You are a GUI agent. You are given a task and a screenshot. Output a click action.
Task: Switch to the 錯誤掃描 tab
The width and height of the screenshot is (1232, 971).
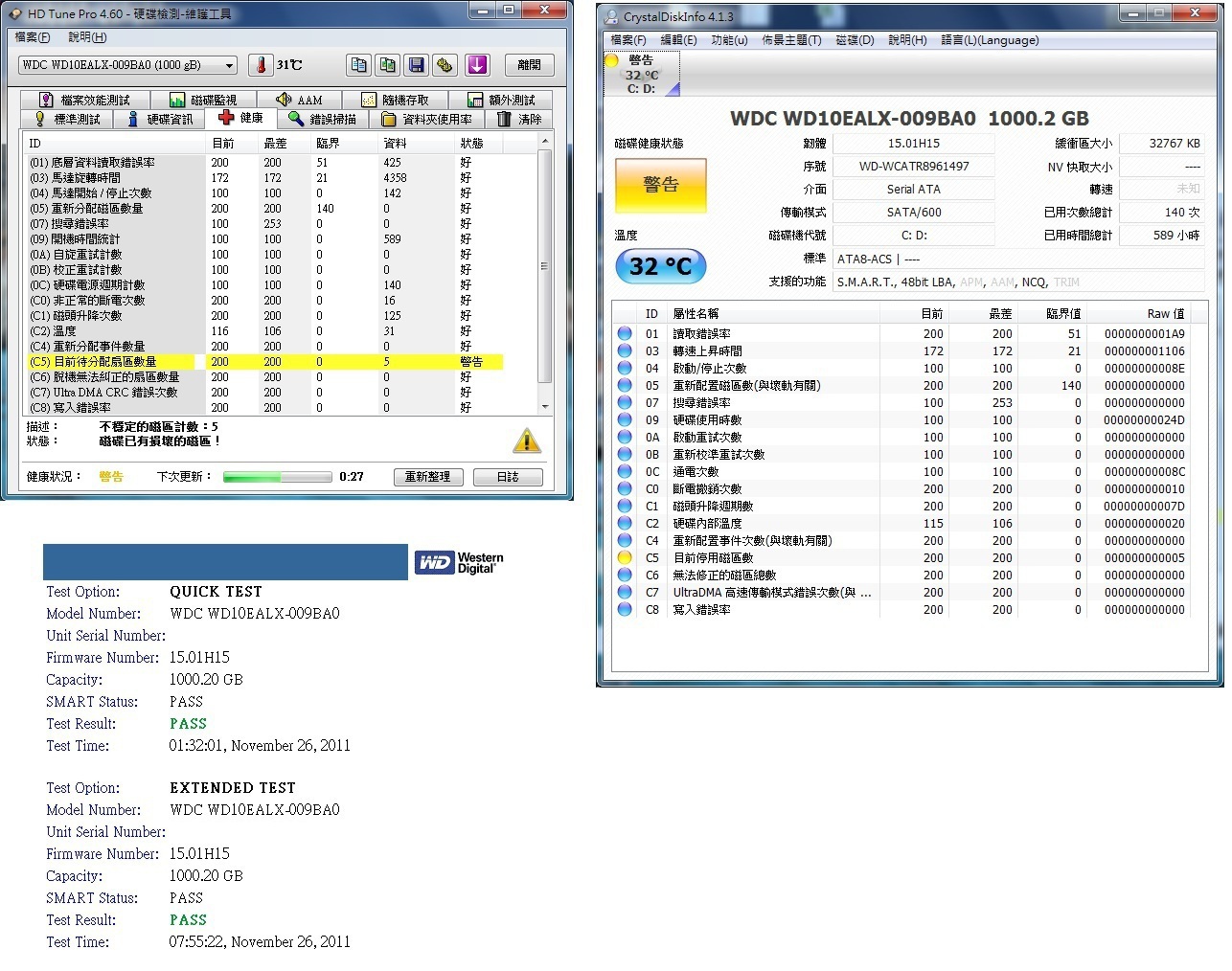click(x=323, y=119)
